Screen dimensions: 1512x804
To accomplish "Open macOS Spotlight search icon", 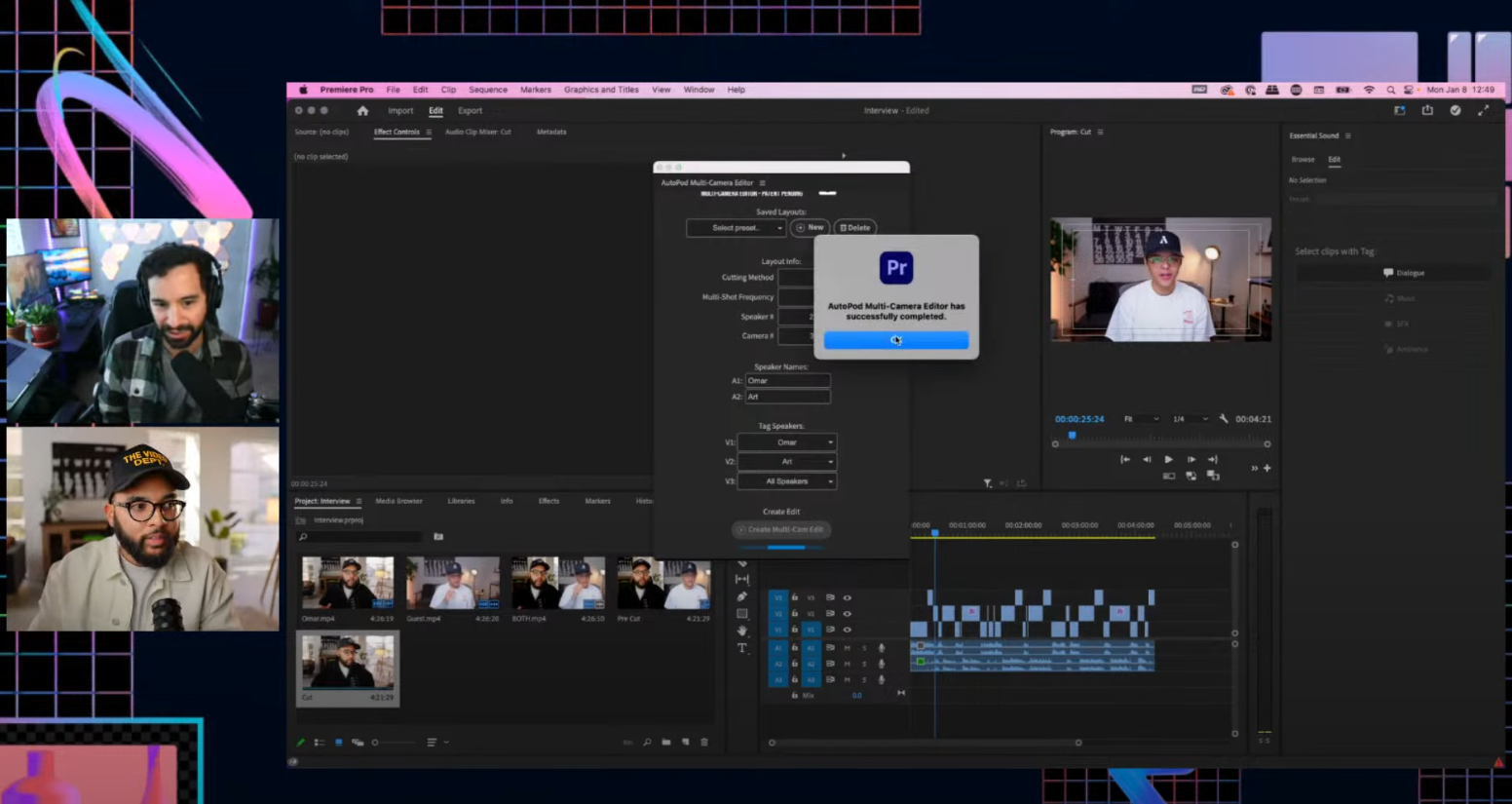I will pyautogui.click(x=1390, y=90).
